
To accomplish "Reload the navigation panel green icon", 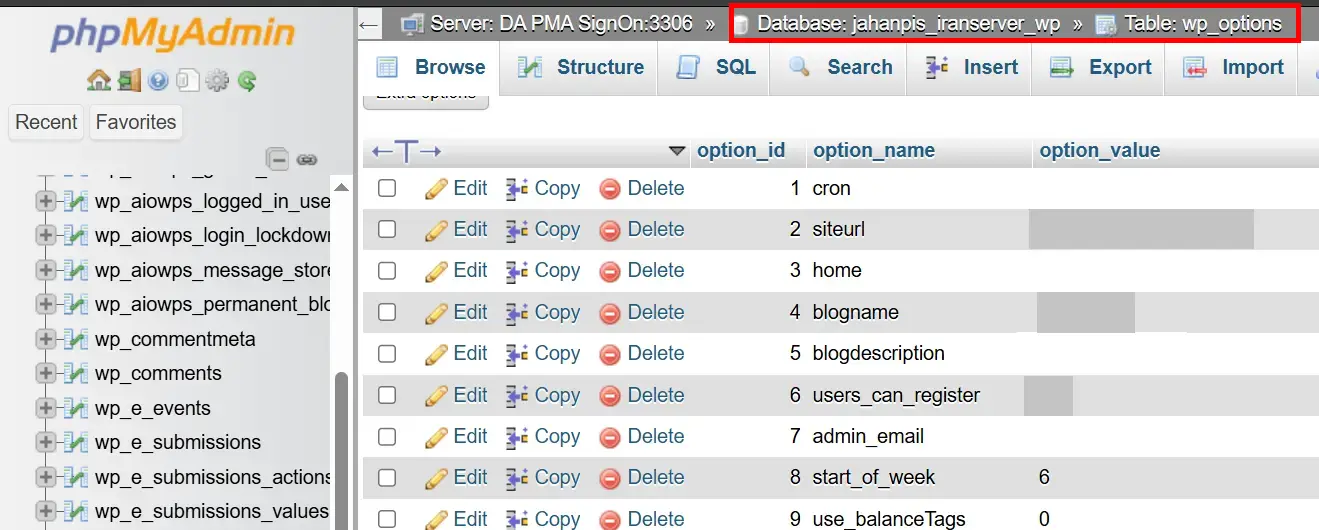I will point(247,80).
